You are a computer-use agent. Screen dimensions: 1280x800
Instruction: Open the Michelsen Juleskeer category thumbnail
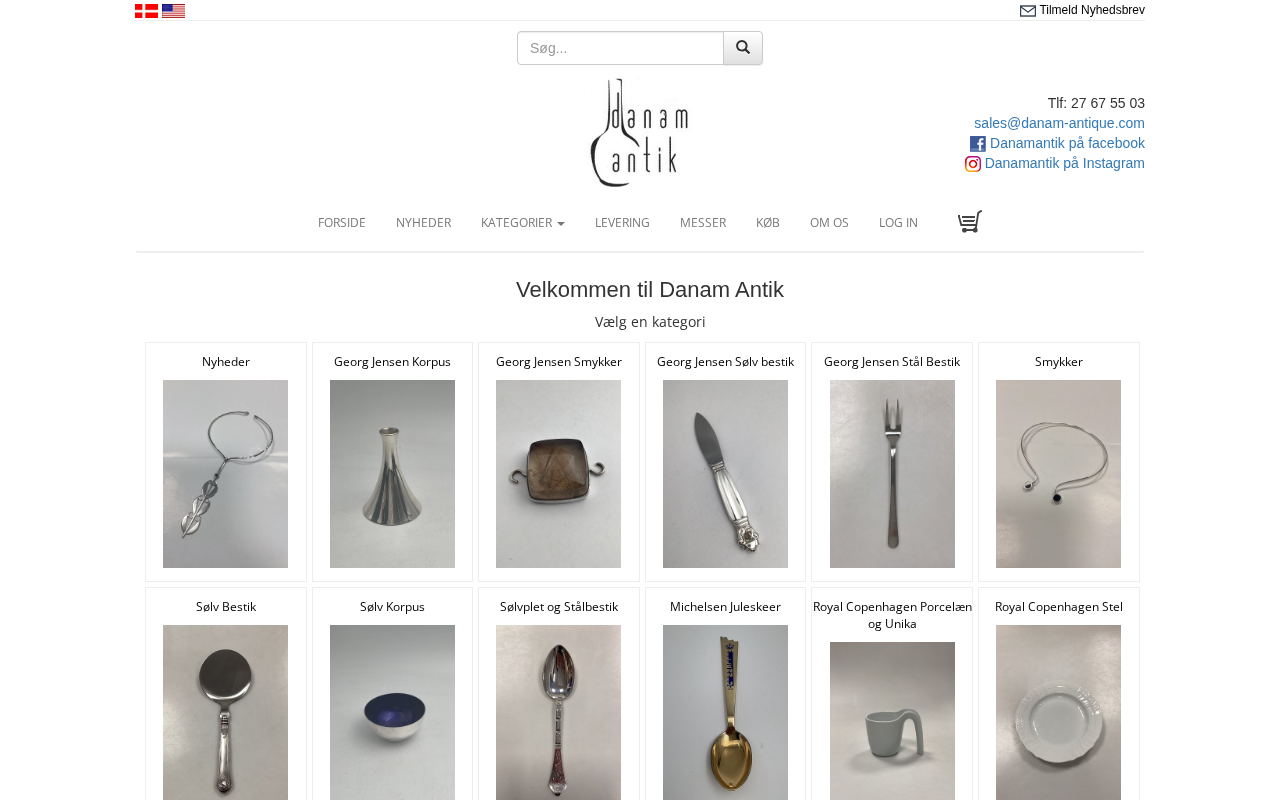coord(725,712)
